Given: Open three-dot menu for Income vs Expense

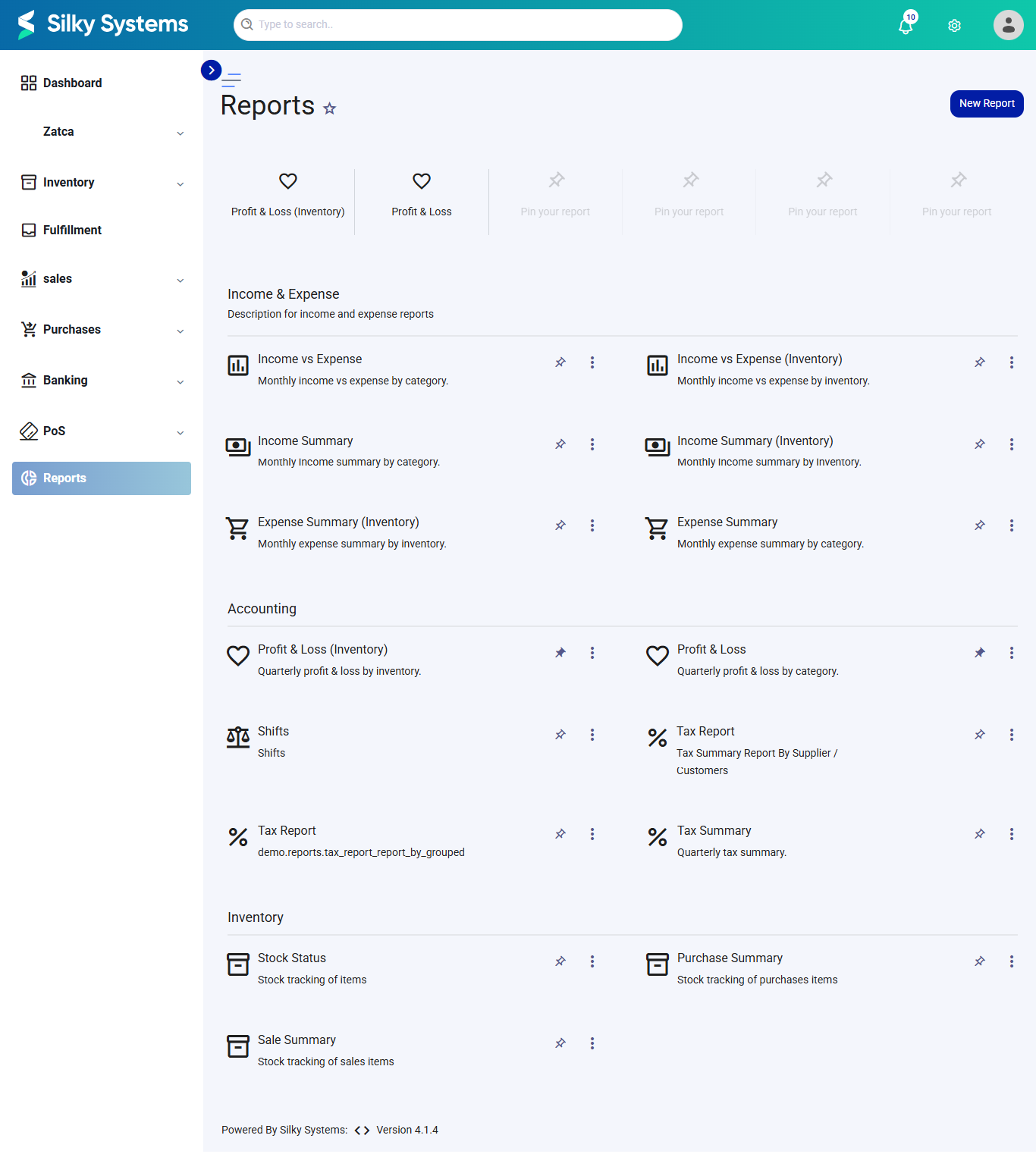Looking at the screenshot, I should coord(592,362).
